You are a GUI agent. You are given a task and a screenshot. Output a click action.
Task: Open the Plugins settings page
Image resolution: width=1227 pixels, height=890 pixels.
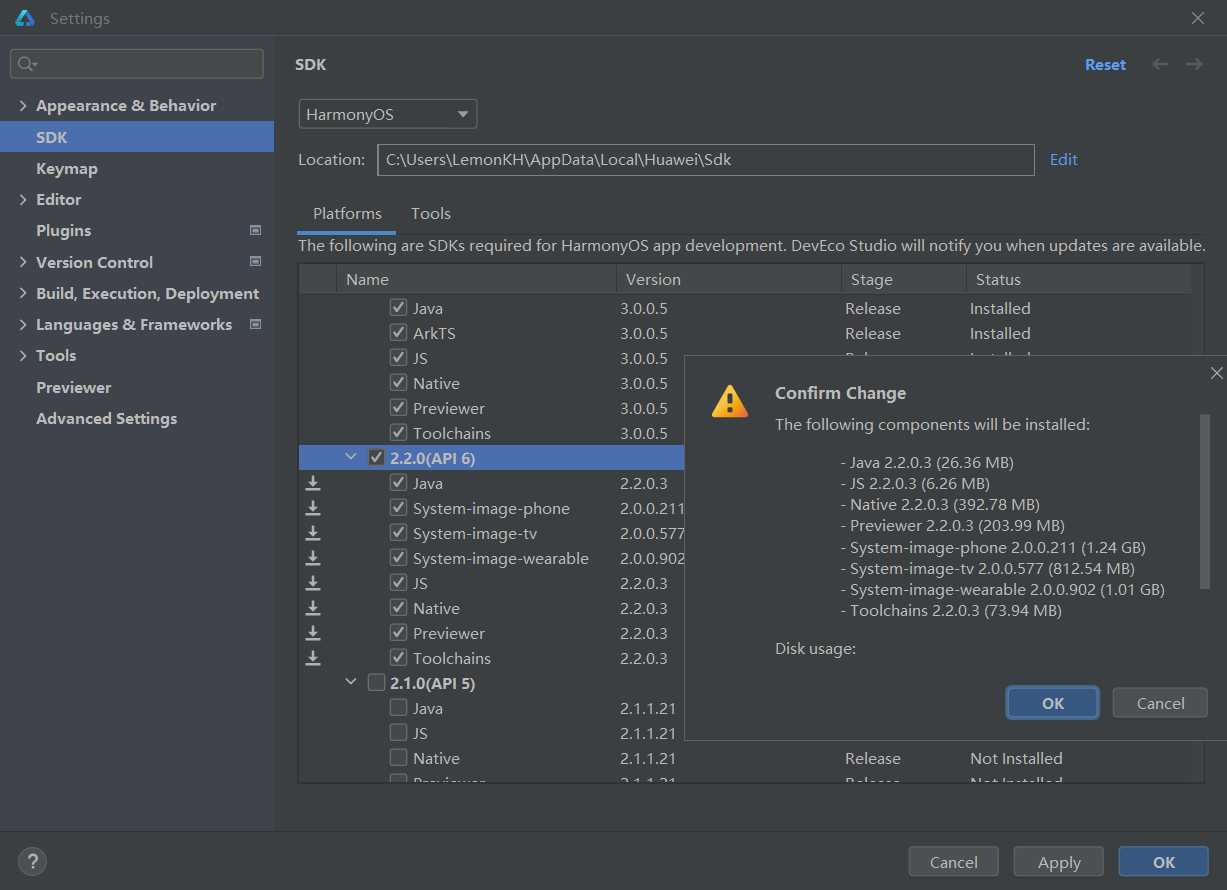click(64, 231)
